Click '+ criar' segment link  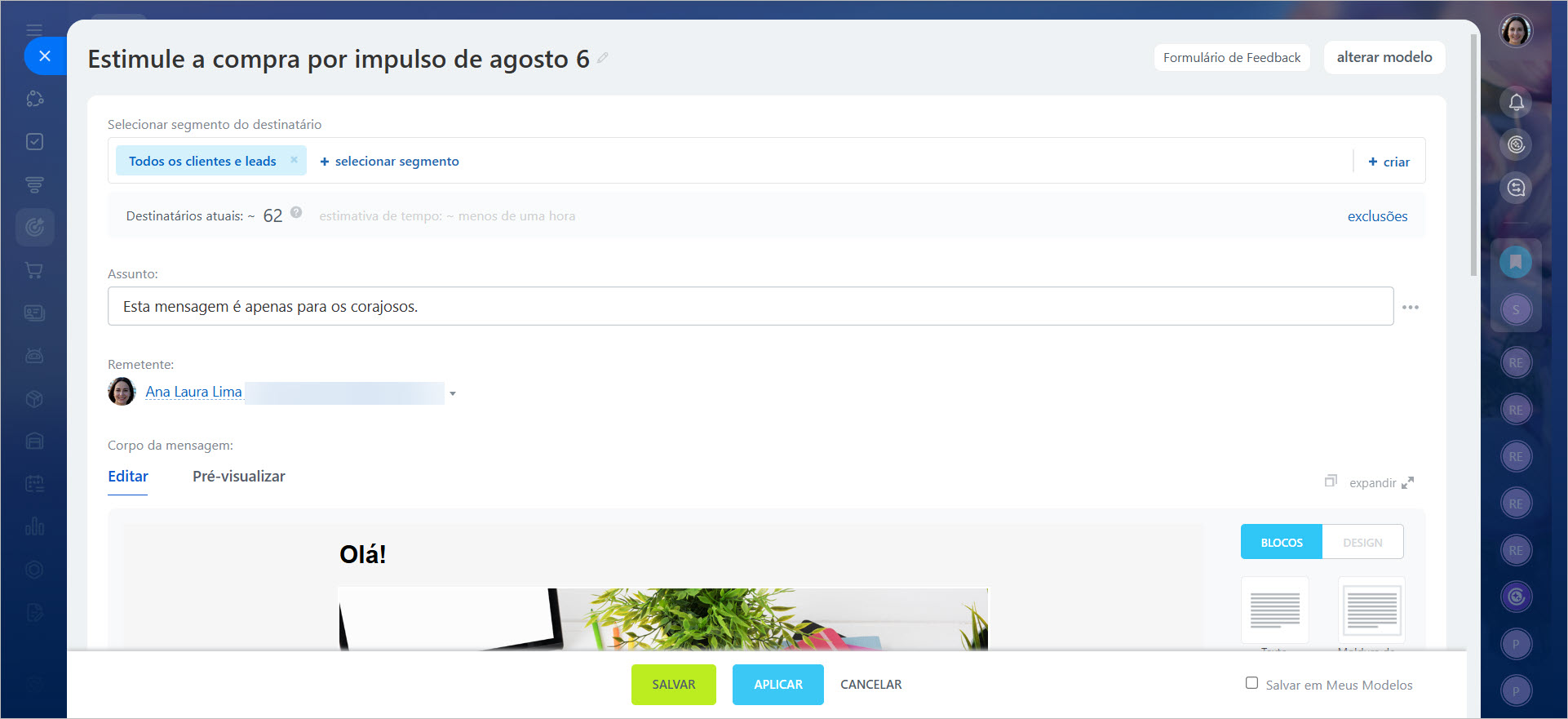point(1389,162)
